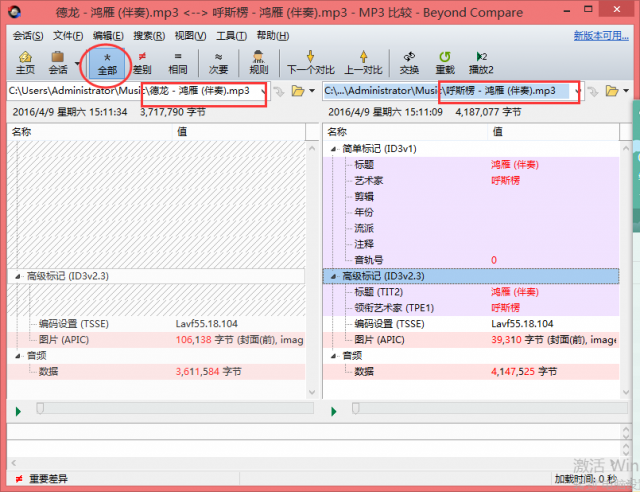This screenshot has height=492, width=640.
Task: Open the left path history dropdown arrow
Action: tap(264, 91)
